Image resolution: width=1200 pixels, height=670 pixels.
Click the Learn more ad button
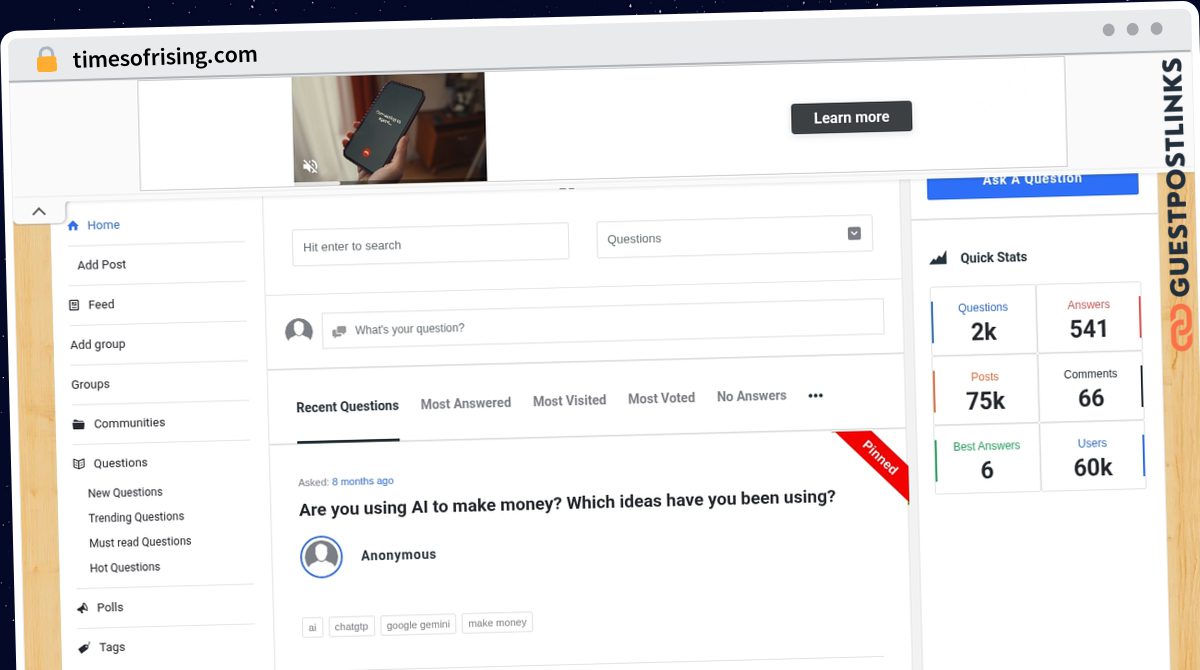851,117
